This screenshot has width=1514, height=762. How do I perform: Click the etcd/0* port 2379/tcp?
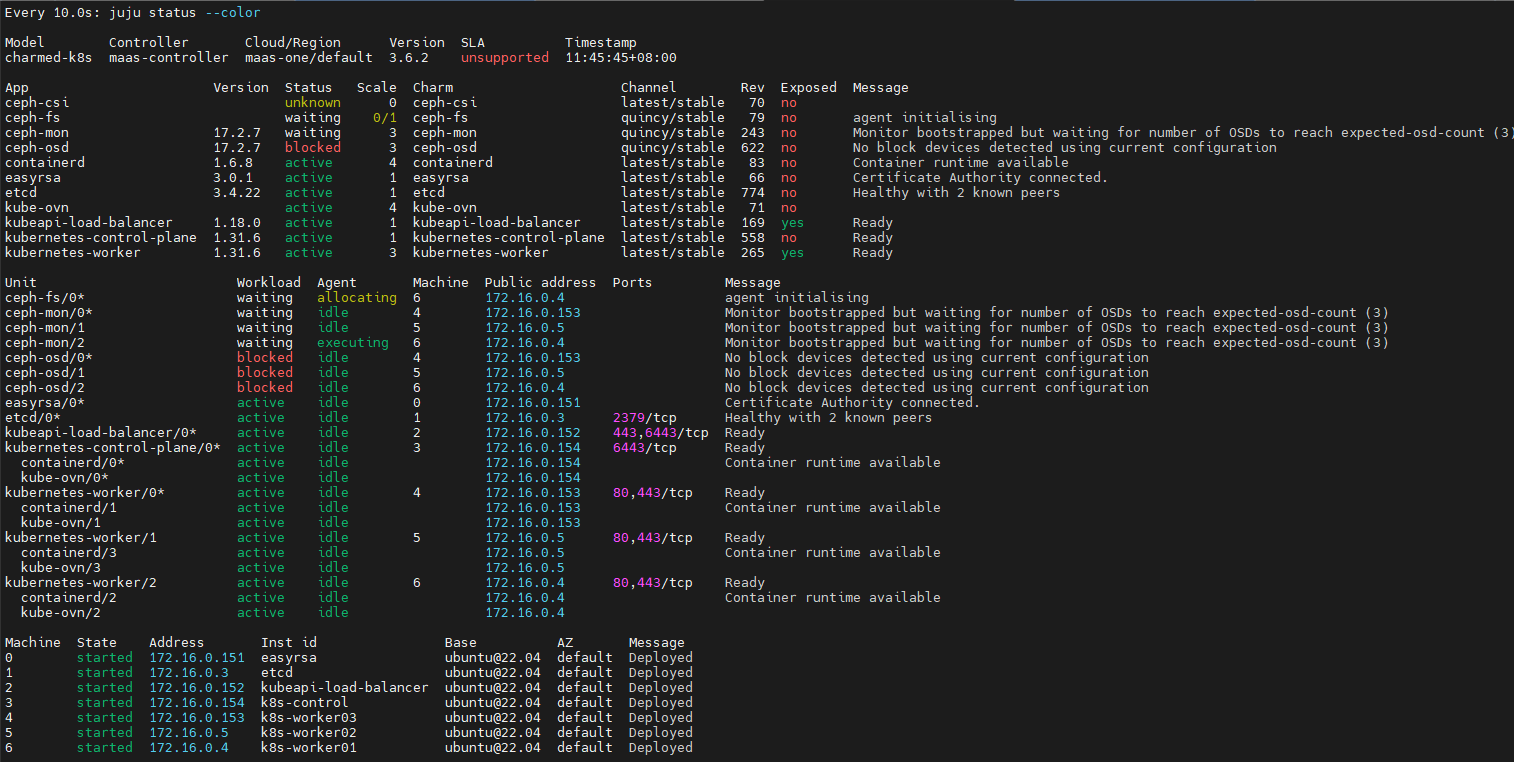coord(645,417)
